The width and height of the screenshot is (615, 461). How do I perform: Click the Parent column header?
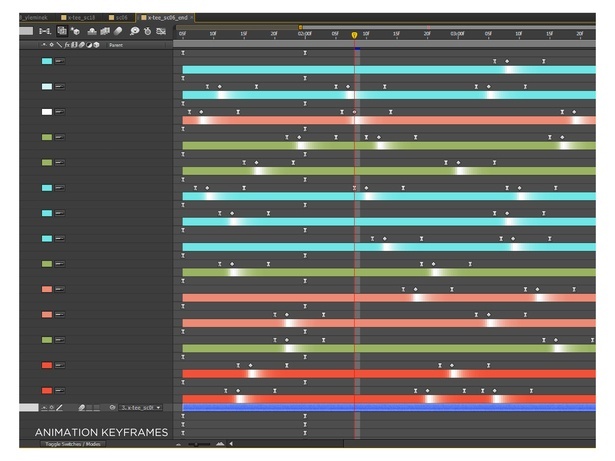coord(116,45)
